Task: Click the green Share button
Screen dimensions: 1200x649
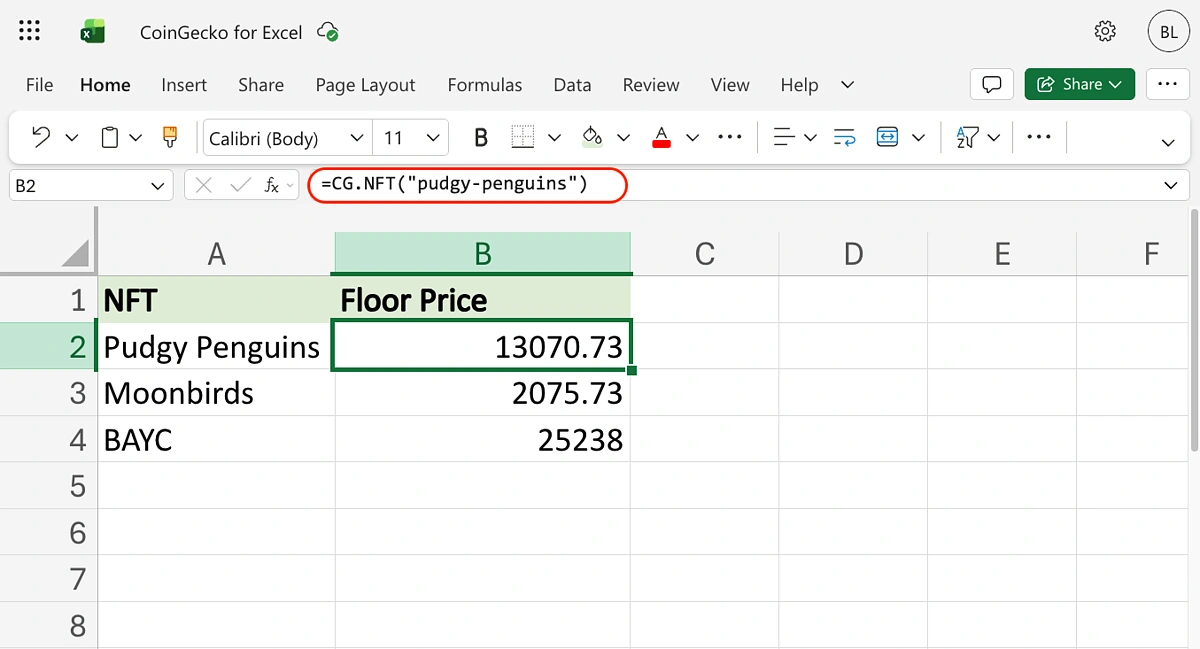Action: [1080, 84]
